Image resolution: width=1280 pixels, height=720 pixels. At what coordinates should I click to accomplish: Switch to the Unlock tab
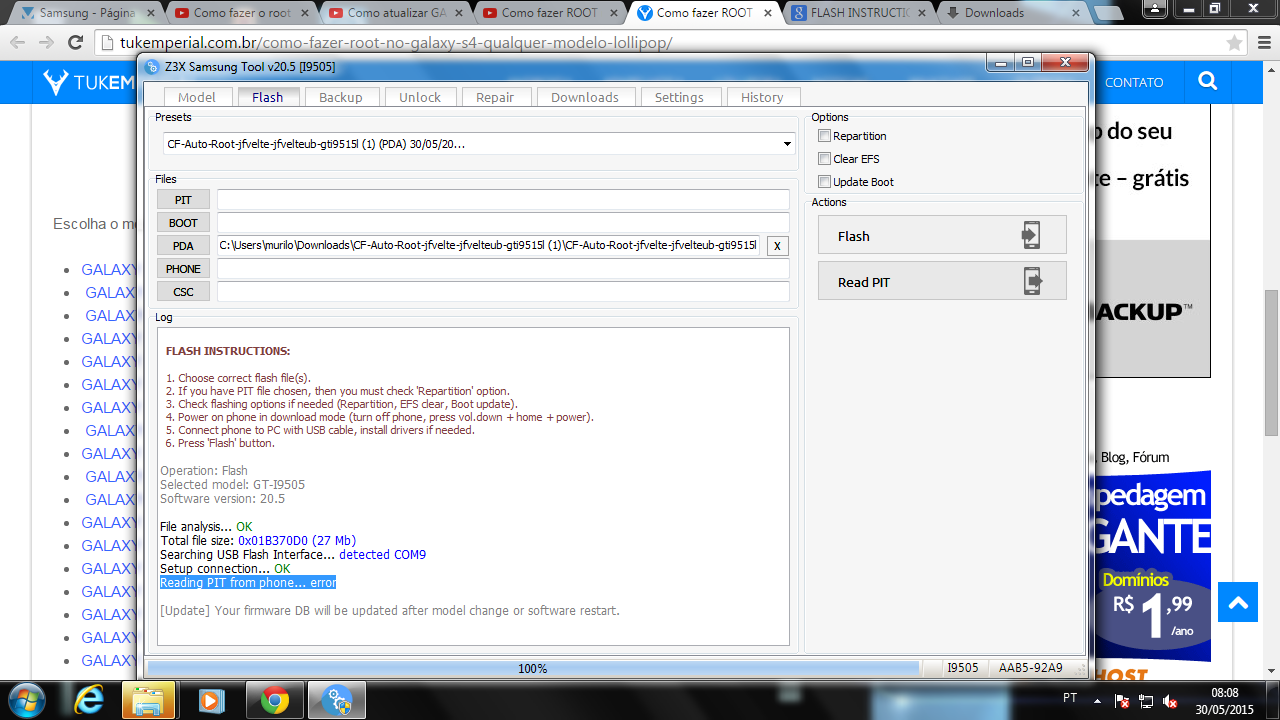tap(420, 97)
